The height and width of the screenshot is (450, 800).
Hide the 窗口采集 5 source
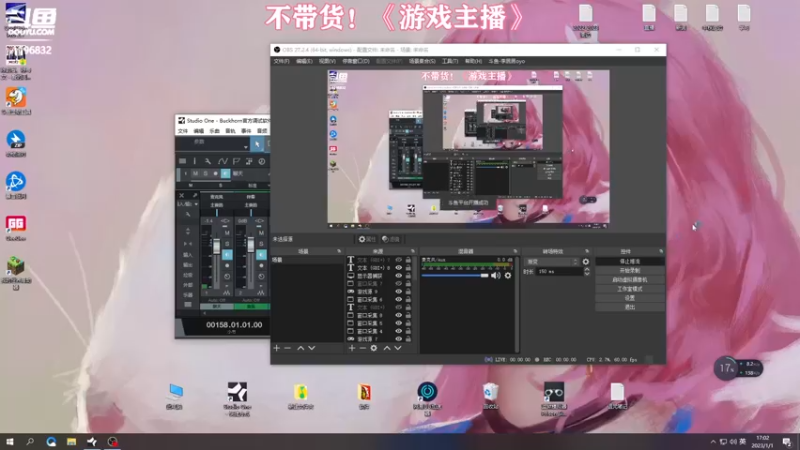398,323
